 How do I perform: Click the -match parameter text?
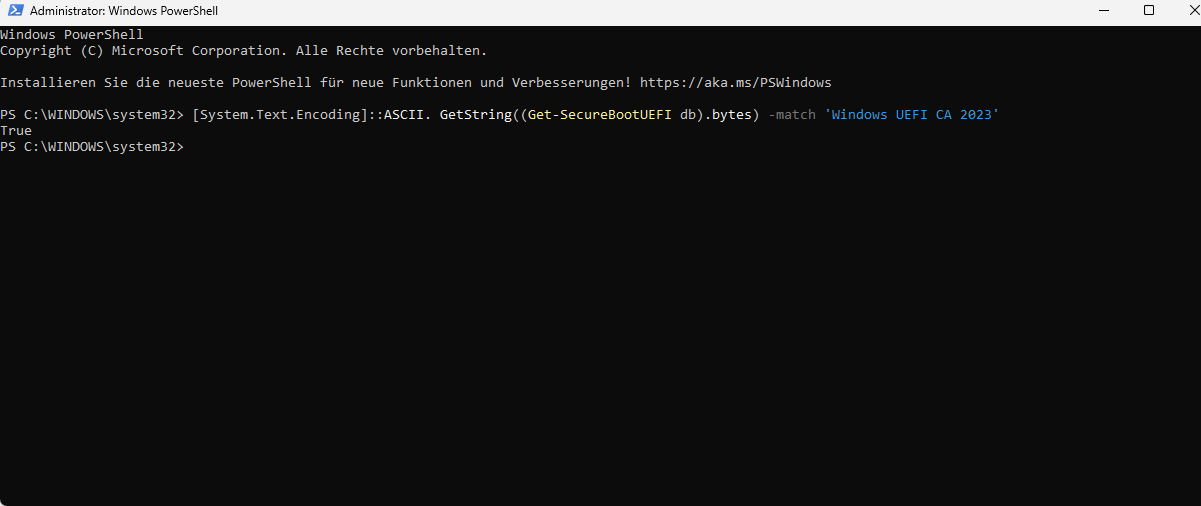792,115
